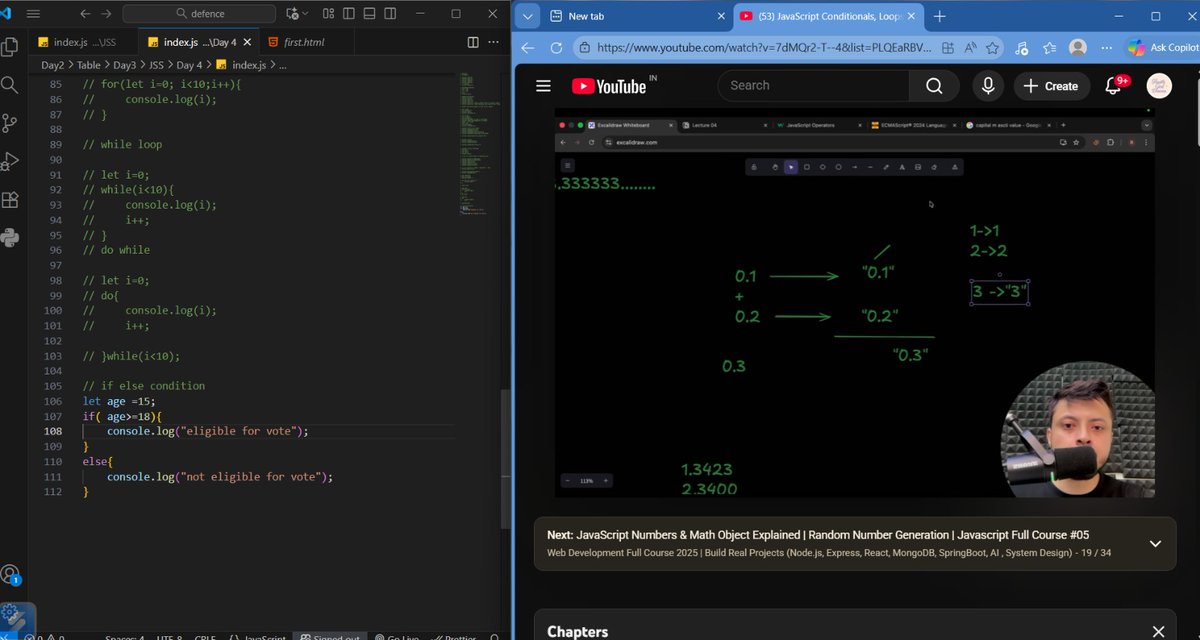Open YouTube account avatar menu
Viewport: 1200px width, 640px height.
pyautogui.click(x=1158, y=86)
